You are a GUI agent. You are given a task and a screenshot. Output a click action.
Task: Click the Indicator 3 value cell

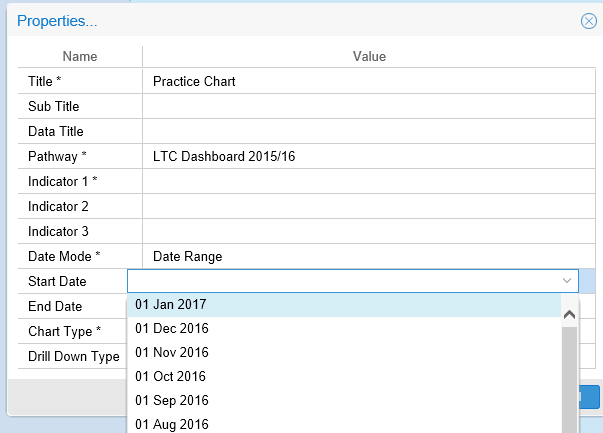pos(369,232)
